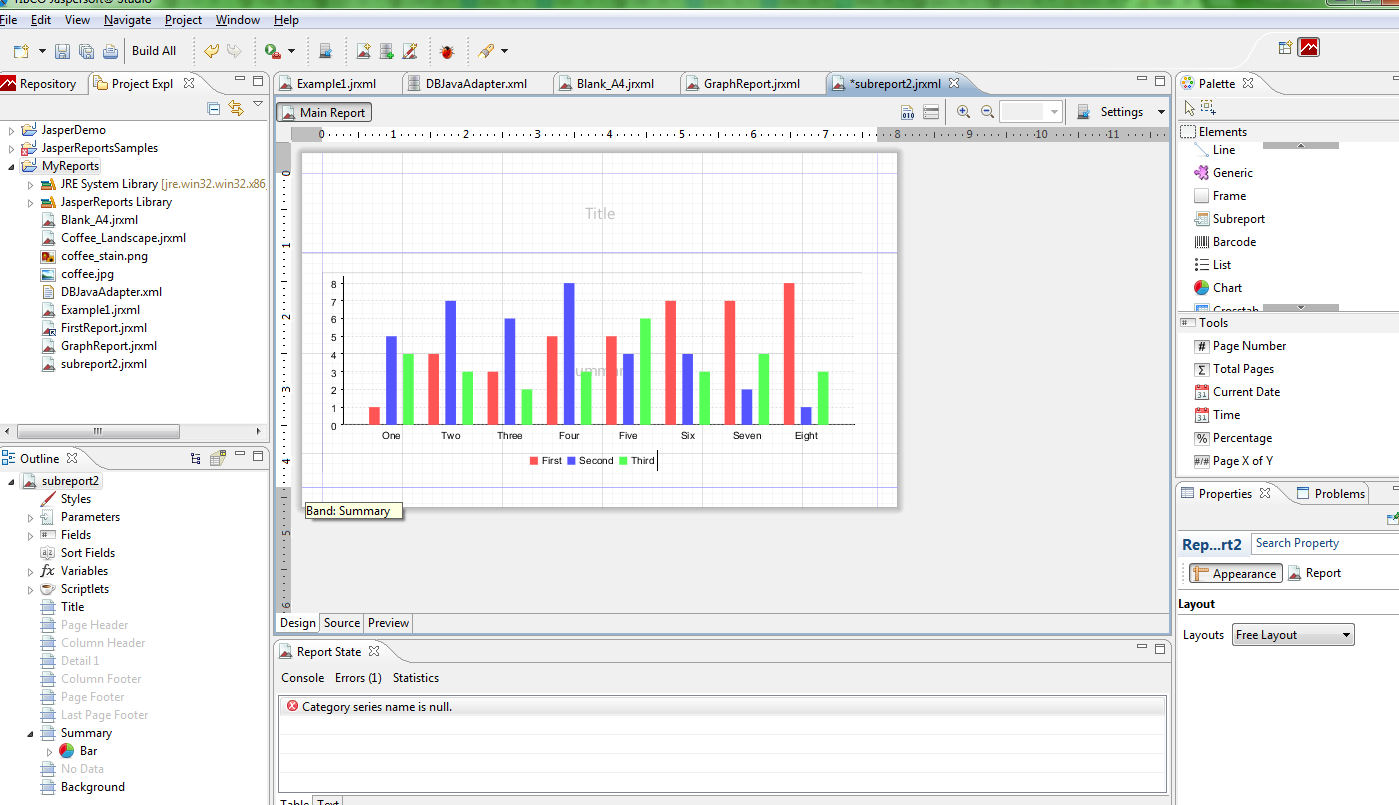The width and height of the screenshot is (1399, 805).
Task: Click the Save All toolbar icon
Action: [86, 51]
